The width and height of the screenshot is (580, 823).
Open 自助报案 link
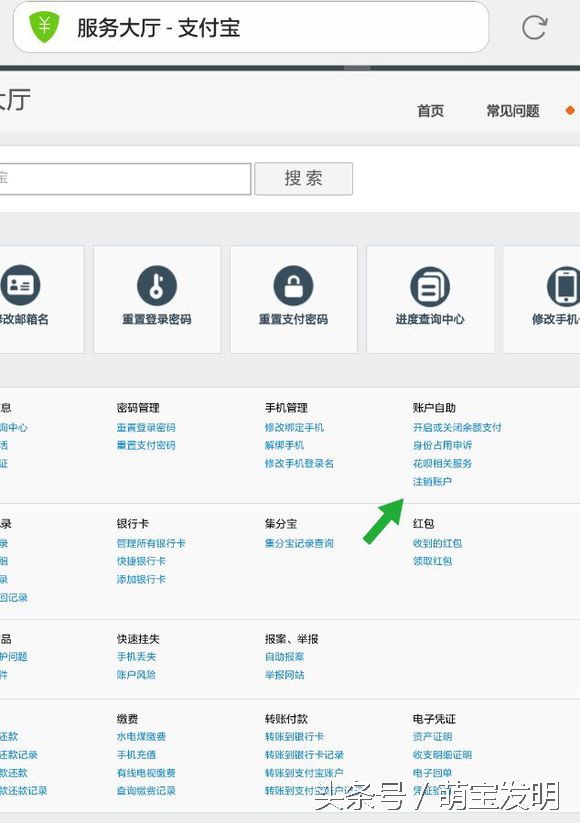coord(284,657)
